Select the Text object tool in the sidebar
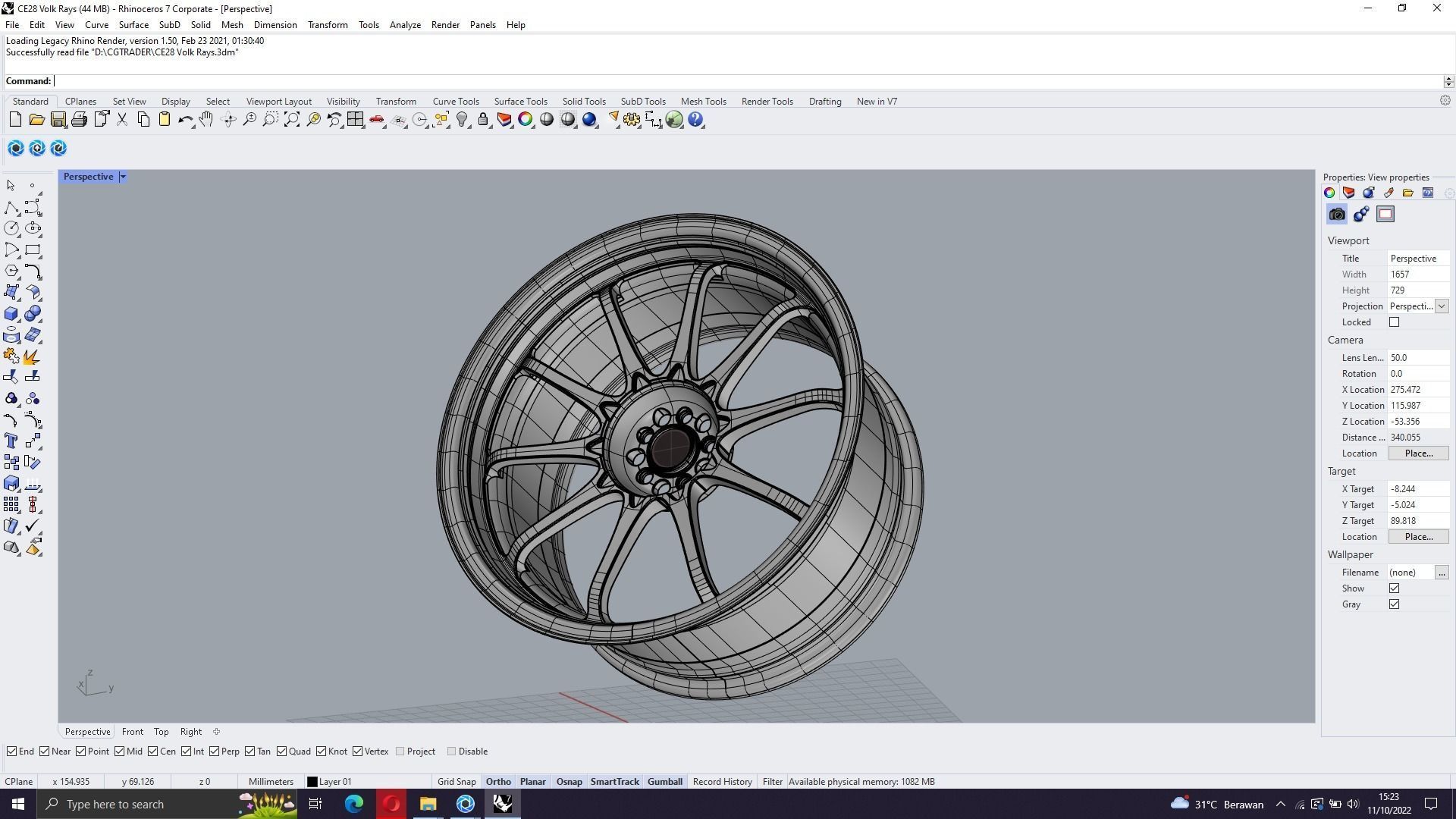Screen dimensions: 1456x819 [11, 441]
